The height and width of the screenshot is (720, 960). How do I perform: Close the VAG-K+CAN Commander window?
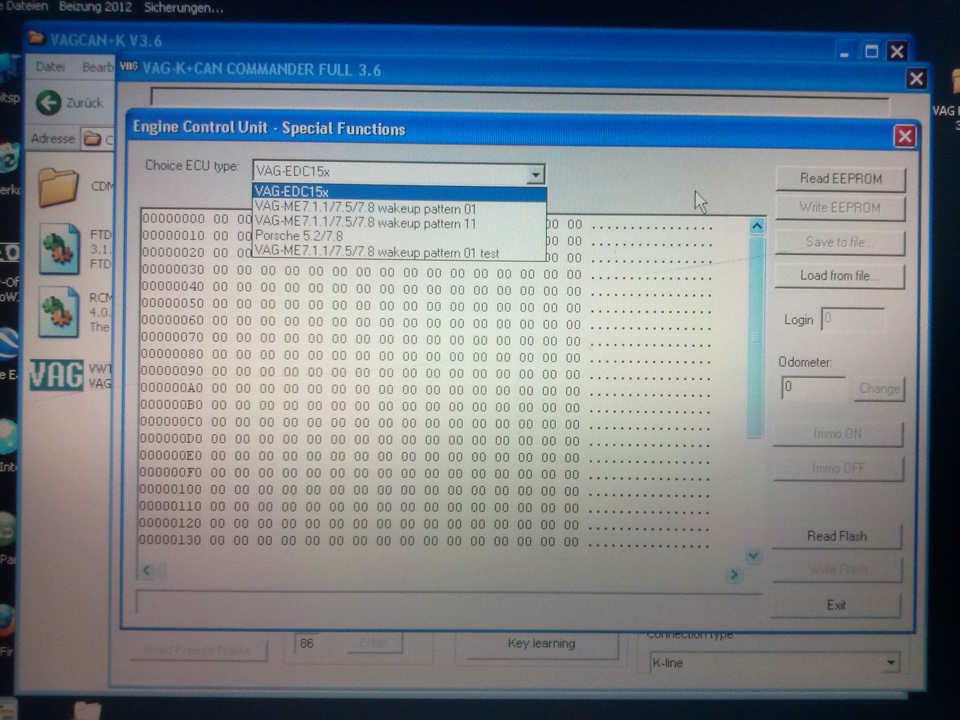click(917, 79)
